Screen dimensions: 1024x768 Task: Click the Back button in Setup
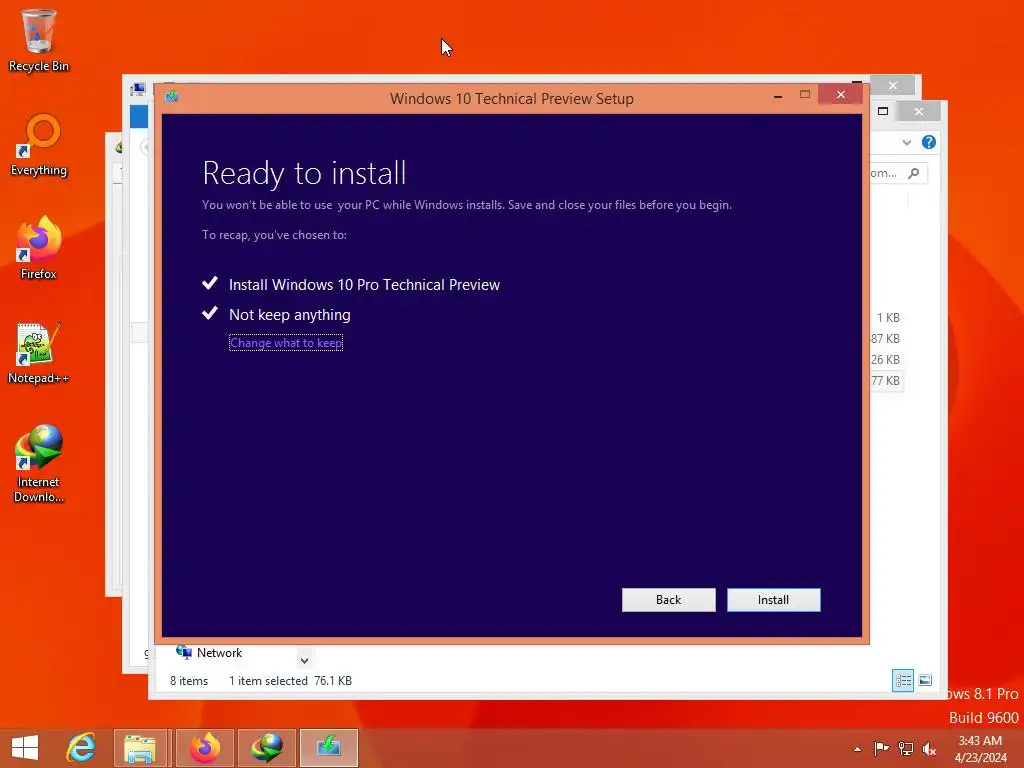pos(668,600)
